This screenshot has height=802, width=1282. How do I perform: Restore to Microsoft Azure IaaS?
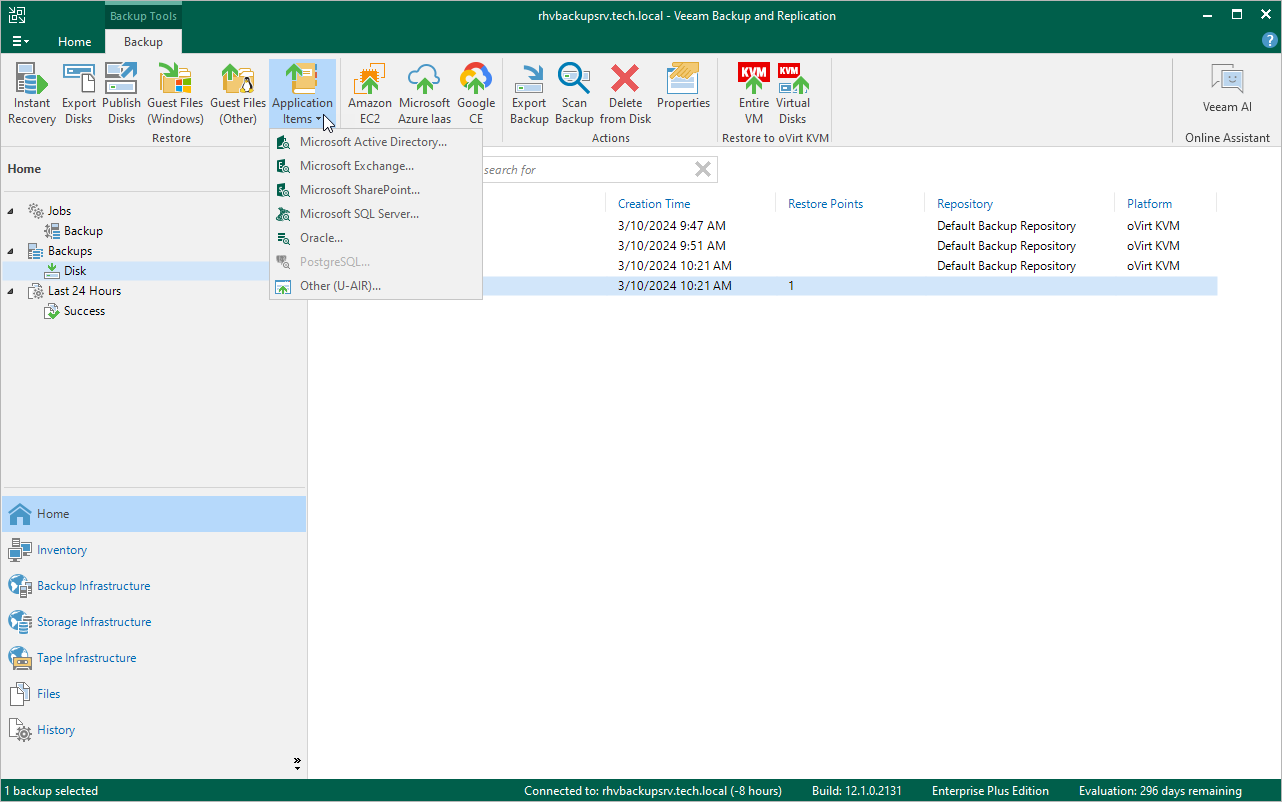click(425, 94)
